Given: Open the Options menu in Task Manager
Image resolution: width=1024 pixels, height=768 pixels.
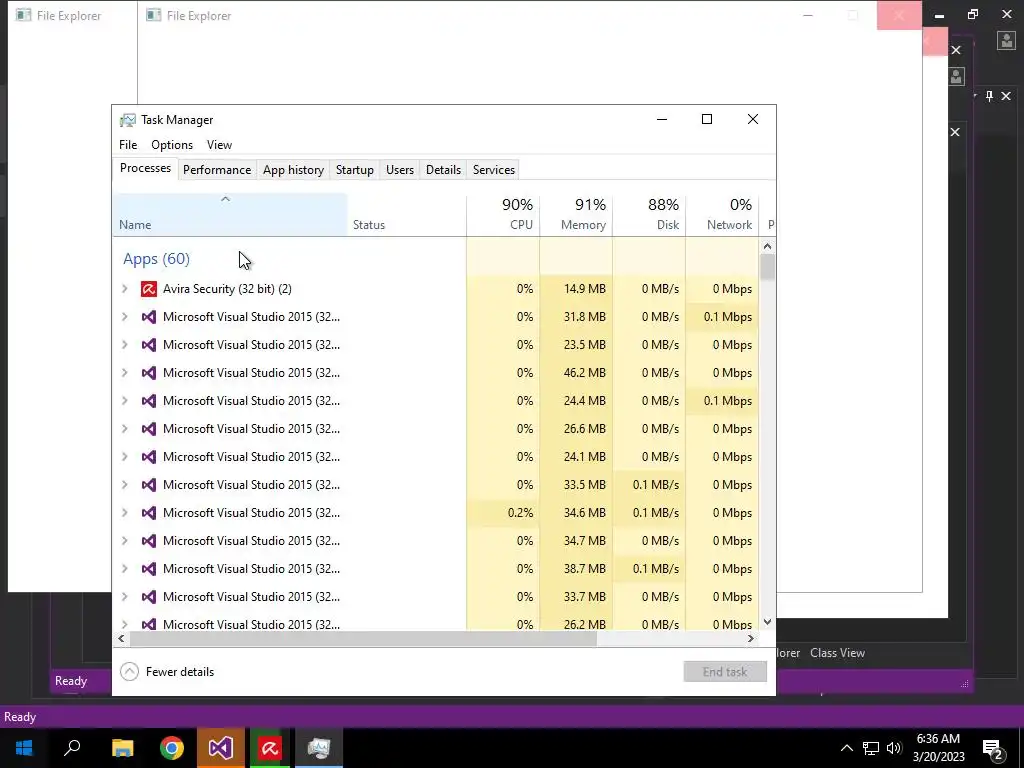Looking at the screenshot, I should click(x=172, y=145).
